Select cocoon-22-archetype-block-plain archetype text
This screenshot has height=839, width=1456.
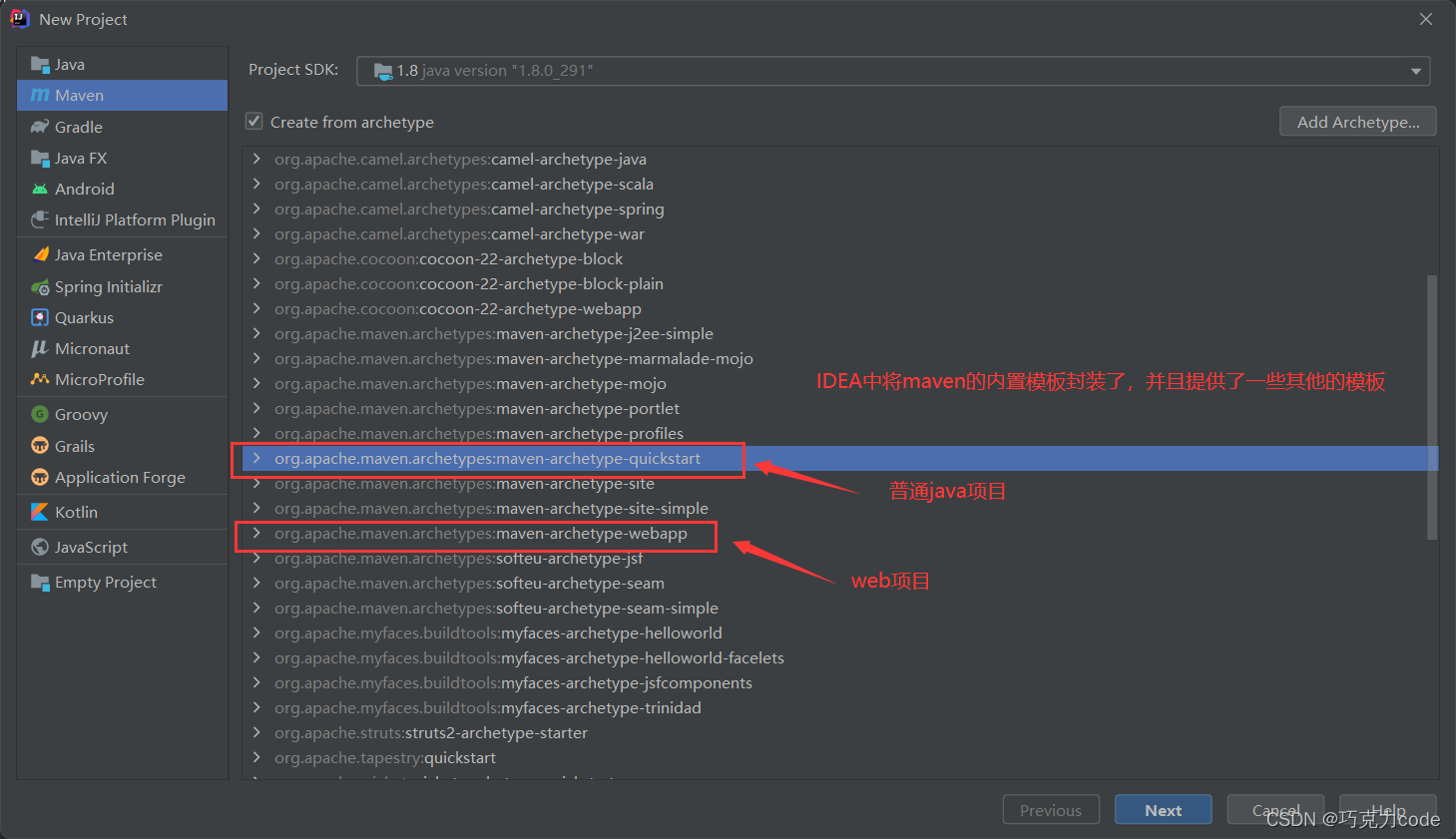[469, 283]
